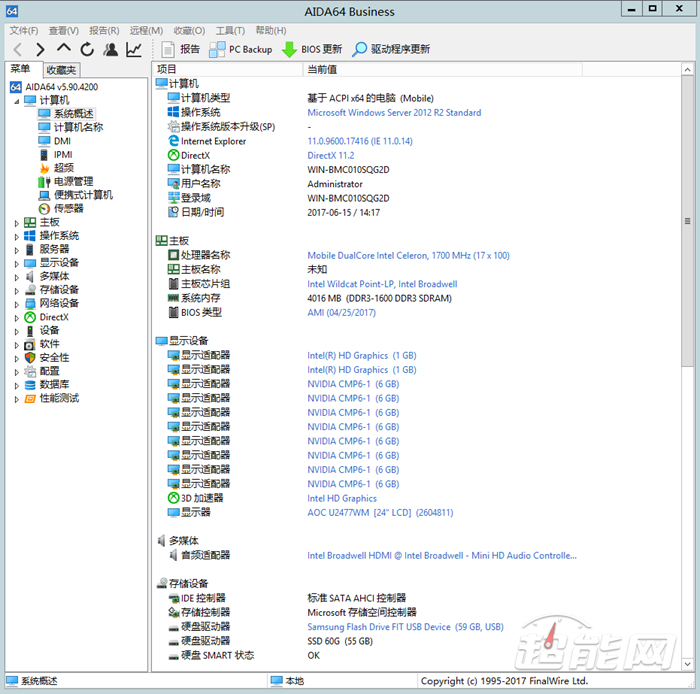Open Mobile DualCore Intel Celeron link

click(408, 255)
